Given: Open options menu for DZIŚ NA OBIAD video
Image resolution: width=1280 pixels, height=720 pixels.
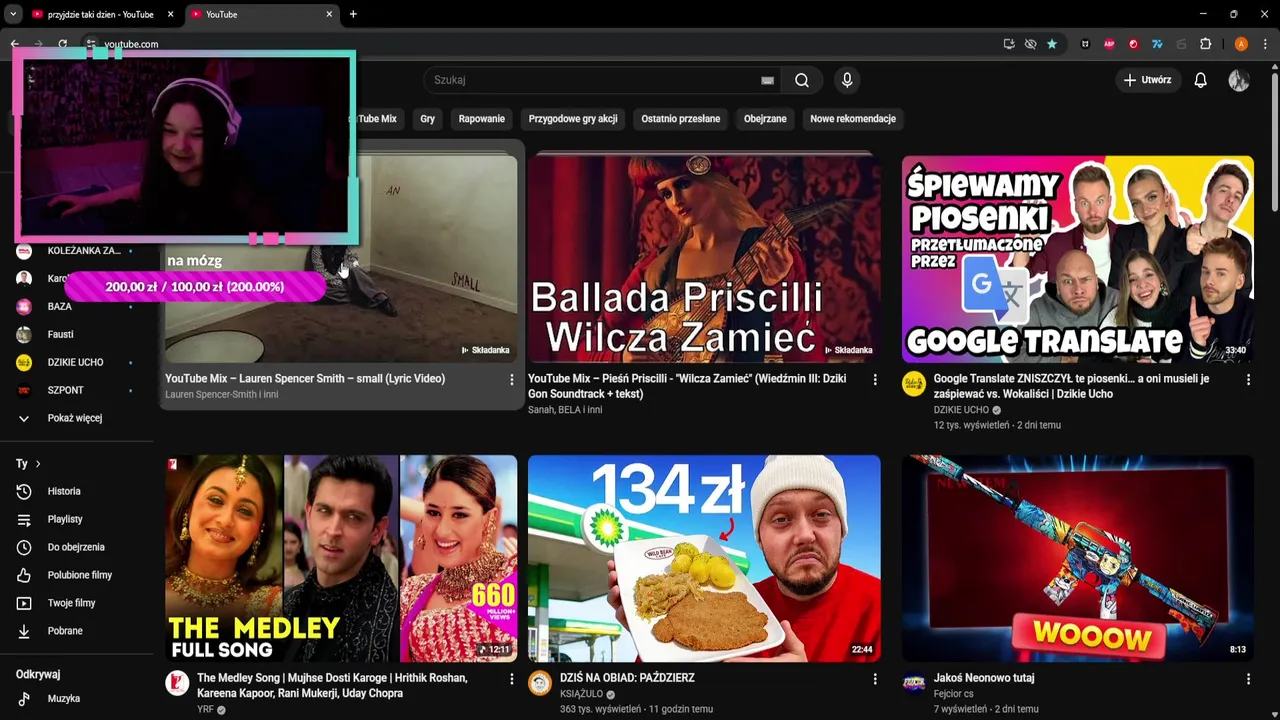Looking at the screenshot, I should tap(874, 679).
